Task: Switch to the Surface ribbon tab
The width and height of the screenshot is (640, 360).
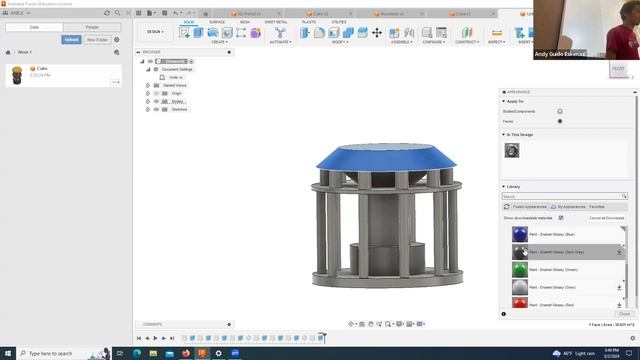Action: [x=217, y=22]
